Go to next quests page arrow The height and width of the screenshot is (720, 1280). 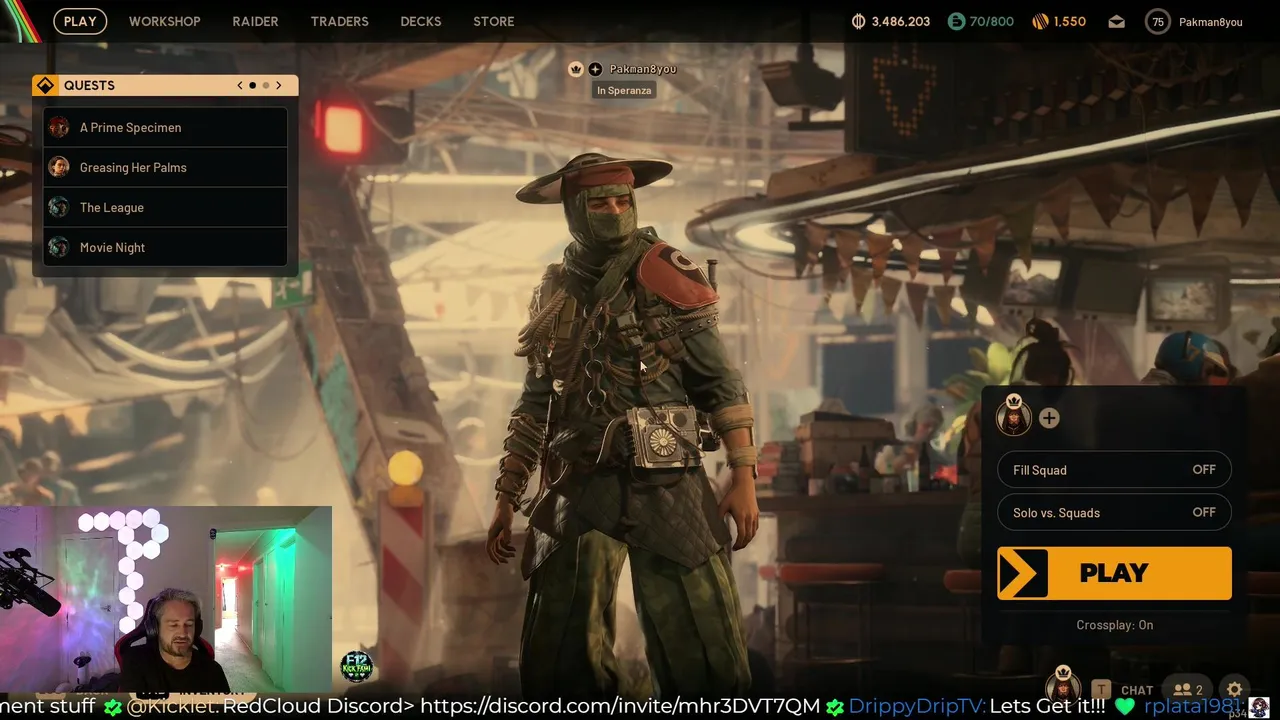tap(279, 85)
